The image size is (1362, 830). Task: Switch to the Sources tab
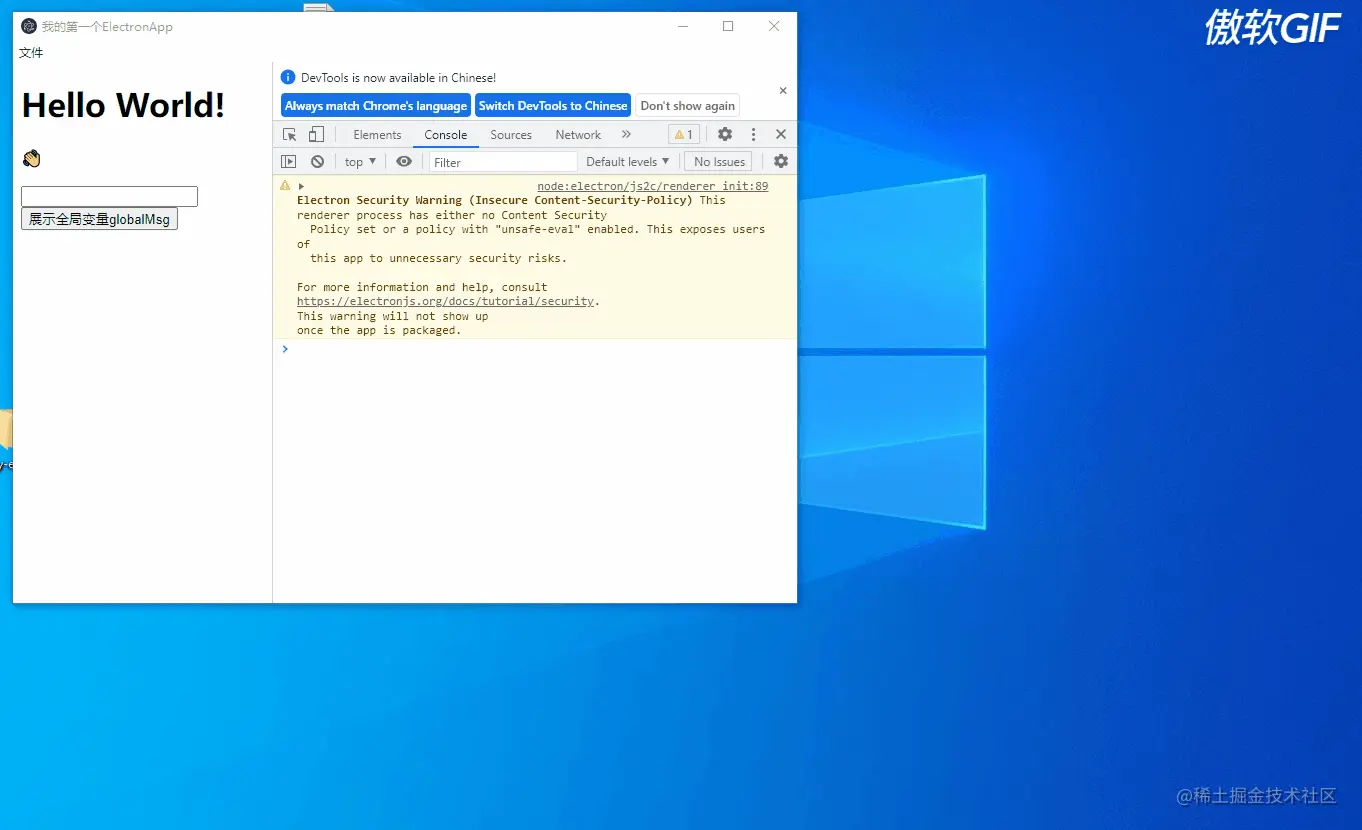pyautogui.click(x=511, y=135)
